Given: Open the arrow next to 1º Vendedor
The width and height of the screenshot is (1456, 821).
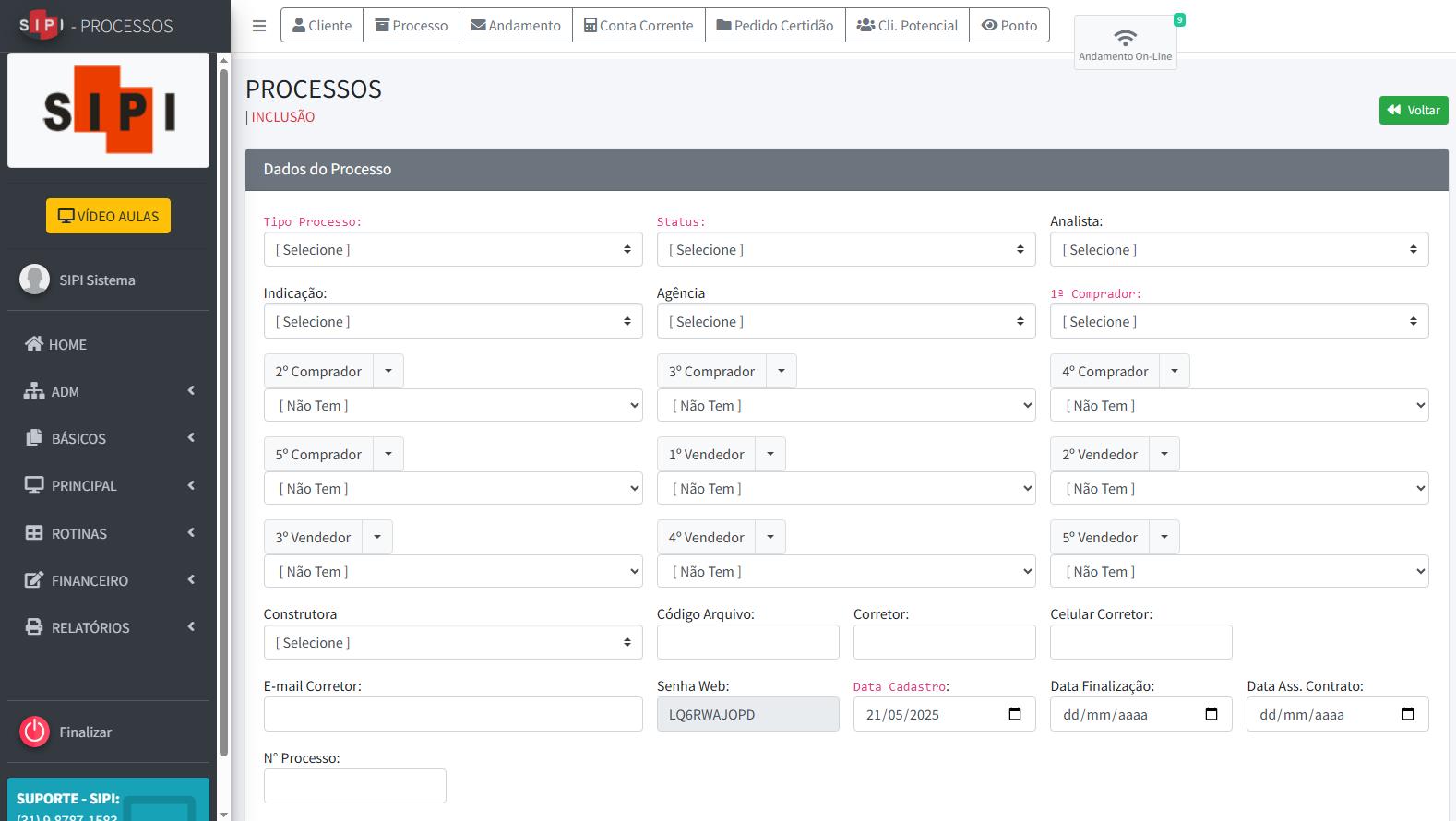Looking at the screenshot, I should coord(770,454).
